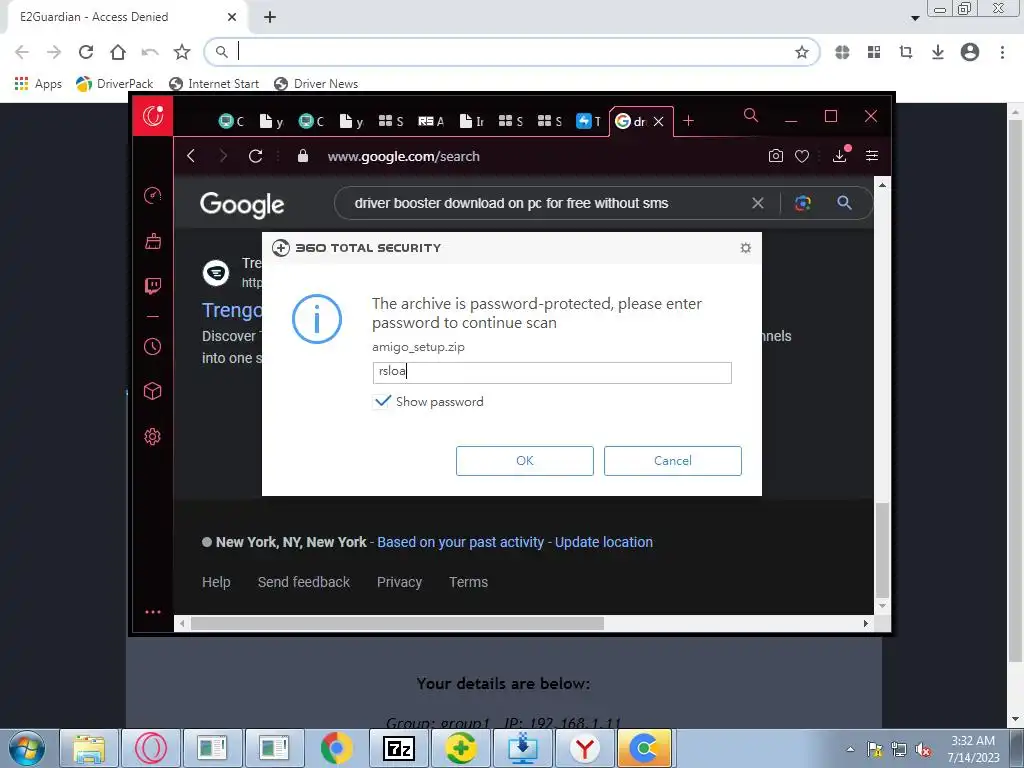Show hidden tray icons arrow
1024x768 pixels.
pos(850,749)
